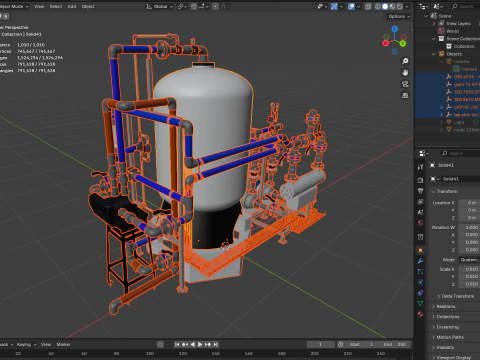Open the Object Data properties tab
Image resolution: width=480 pixels, height=360 pixels.
coord(420,303)
